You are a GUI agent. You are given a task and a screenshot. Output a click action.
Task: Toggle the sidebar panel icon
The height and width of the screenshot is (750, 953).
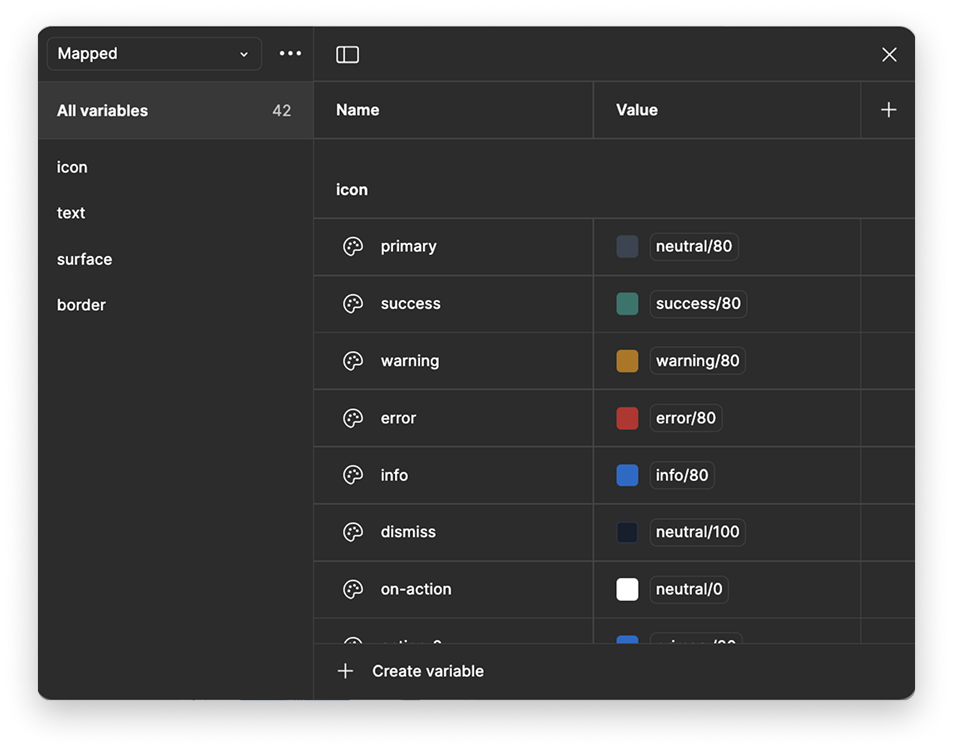point(347,55)
